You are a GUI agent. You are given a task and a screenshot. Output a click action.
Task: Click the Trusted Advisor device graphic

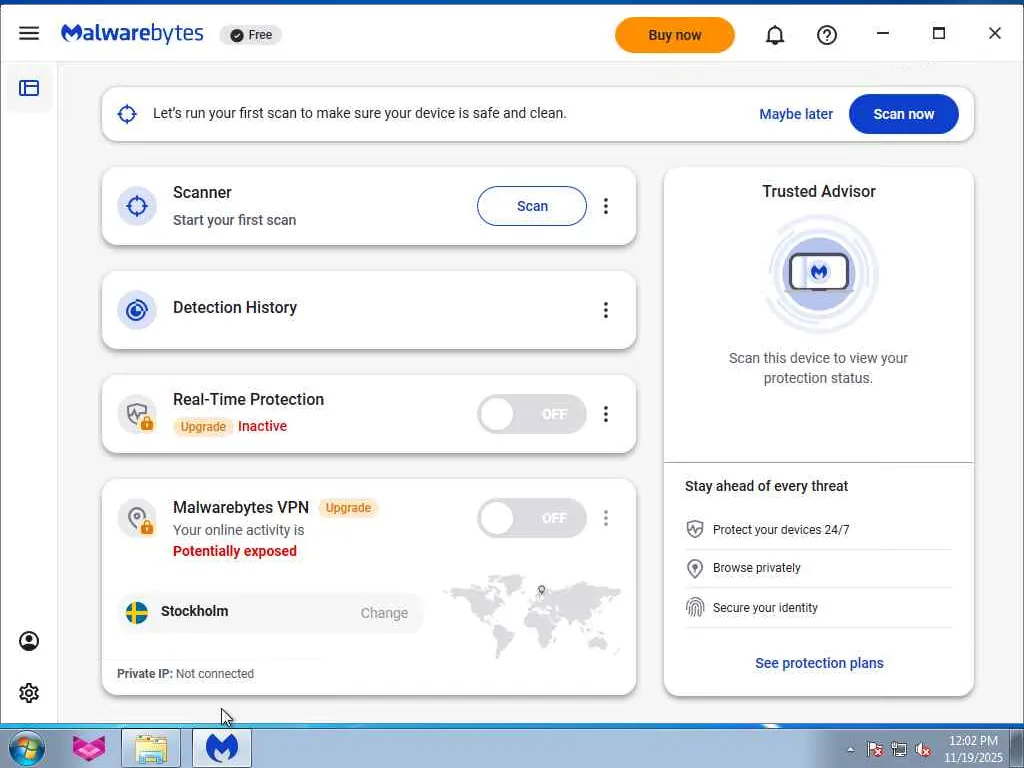[x=819, y=273]
